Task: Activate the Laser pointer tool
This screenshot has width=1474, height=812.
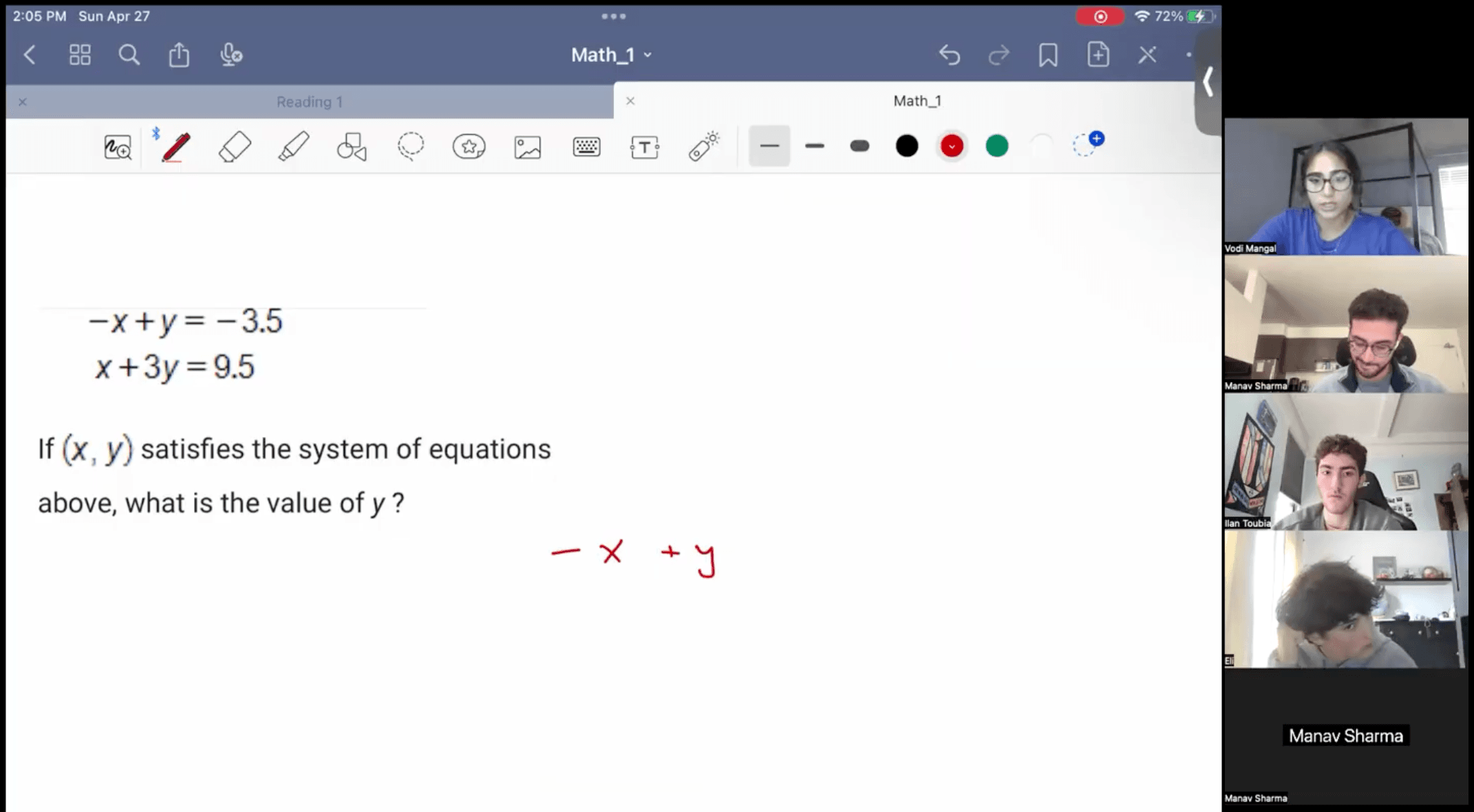Action: 703,147
